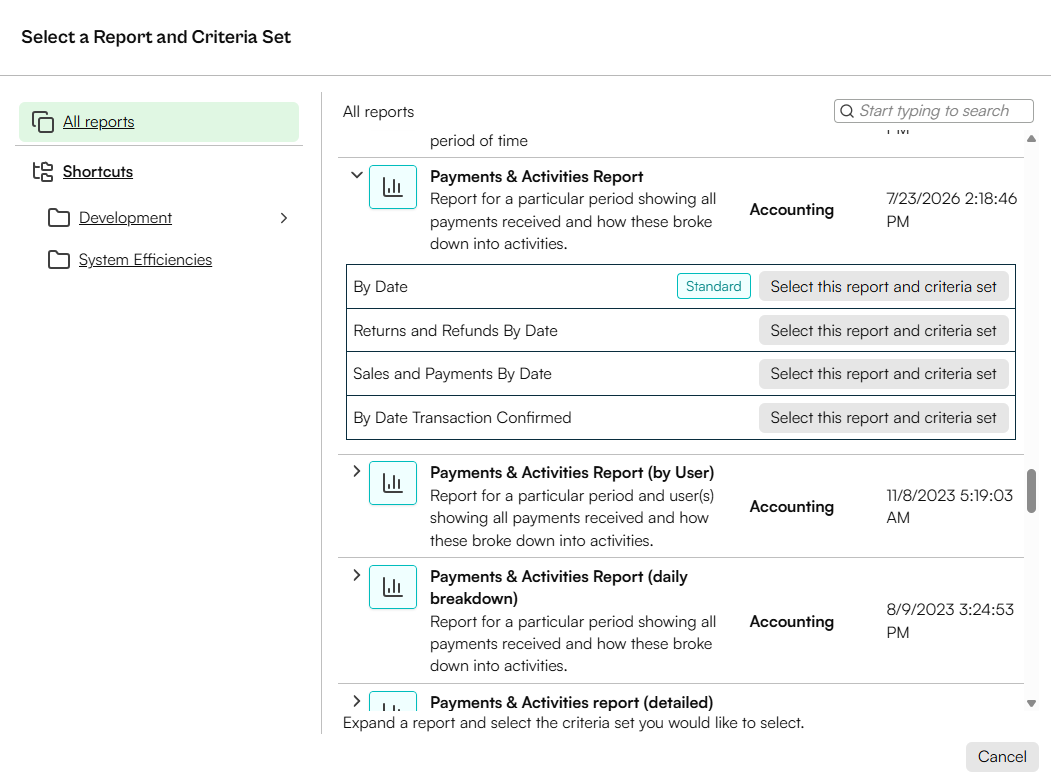The height and width of the screenshot is (783, 1051).
Task: Click the Payments & Activities Report (by User) title
Action: pos(572,473)
